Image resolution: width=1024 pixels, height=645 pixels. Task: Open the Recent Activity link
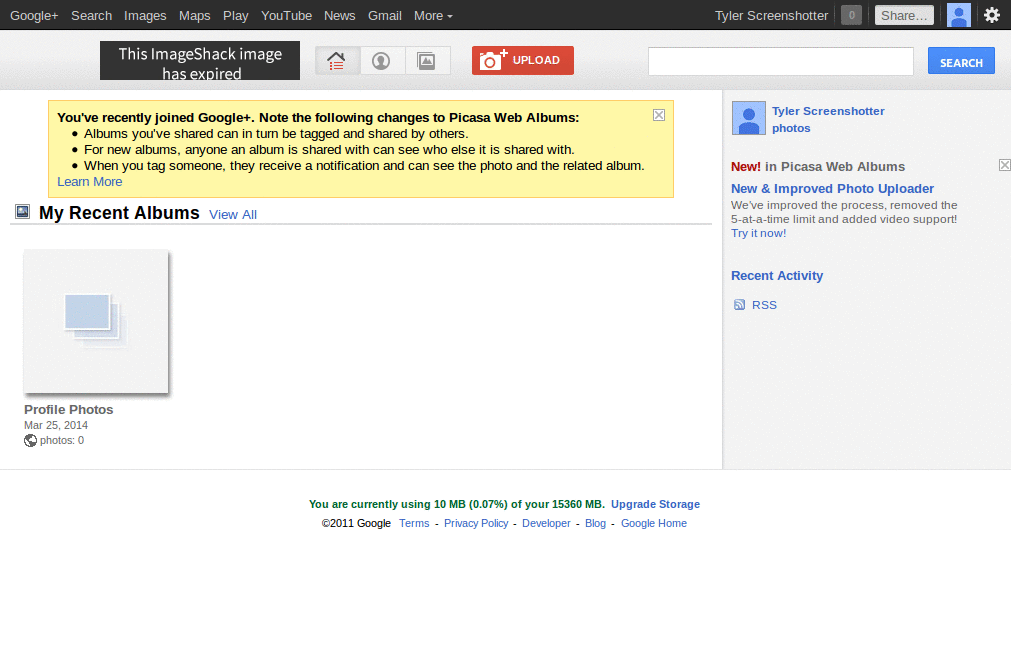tap(776, 275)
